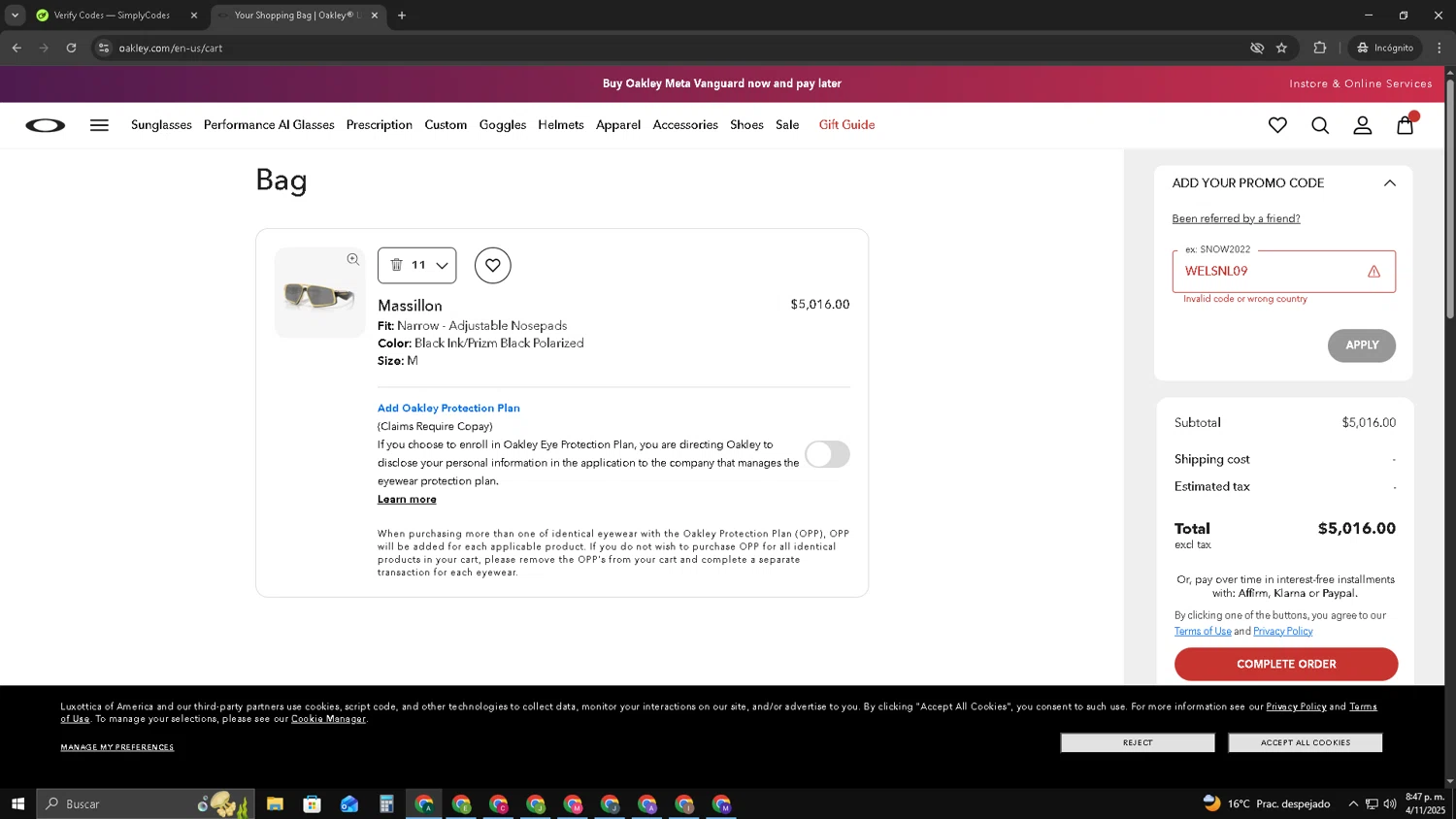Click the Windows taskbar search box
This screenshot has width=1456, height=819.
click(146, 803)
